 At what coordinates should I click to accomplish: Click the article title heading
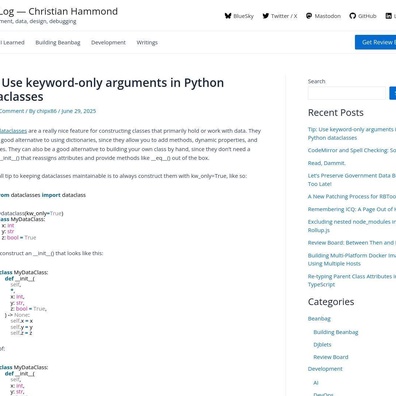tap(112, 90)
